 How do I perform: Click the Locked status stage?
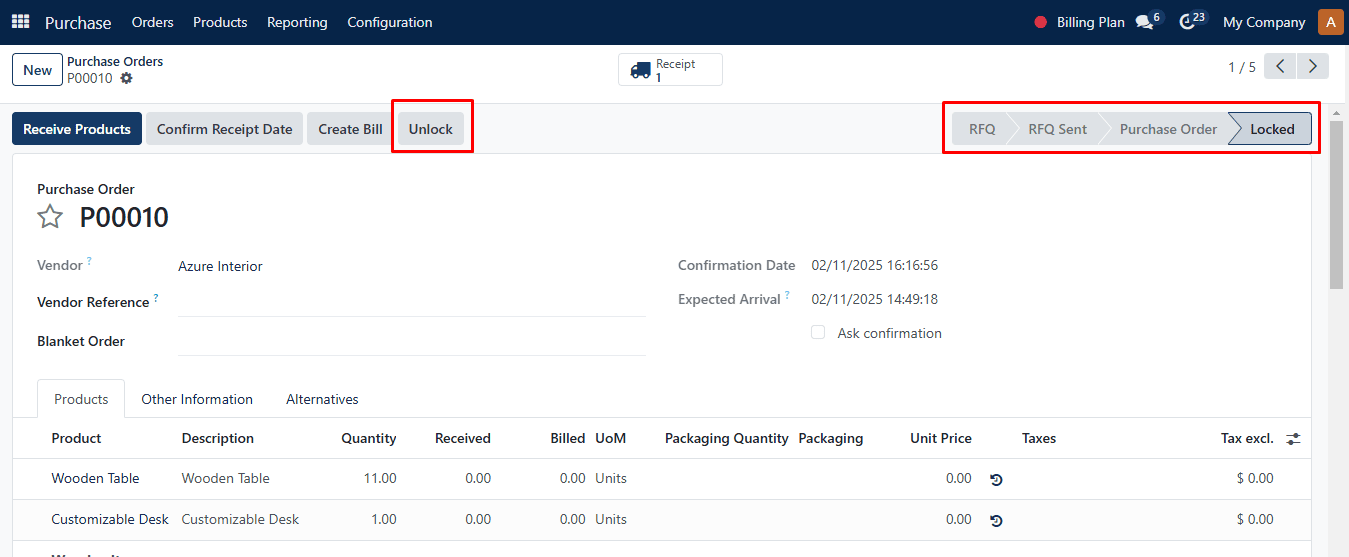point(1272,129)
